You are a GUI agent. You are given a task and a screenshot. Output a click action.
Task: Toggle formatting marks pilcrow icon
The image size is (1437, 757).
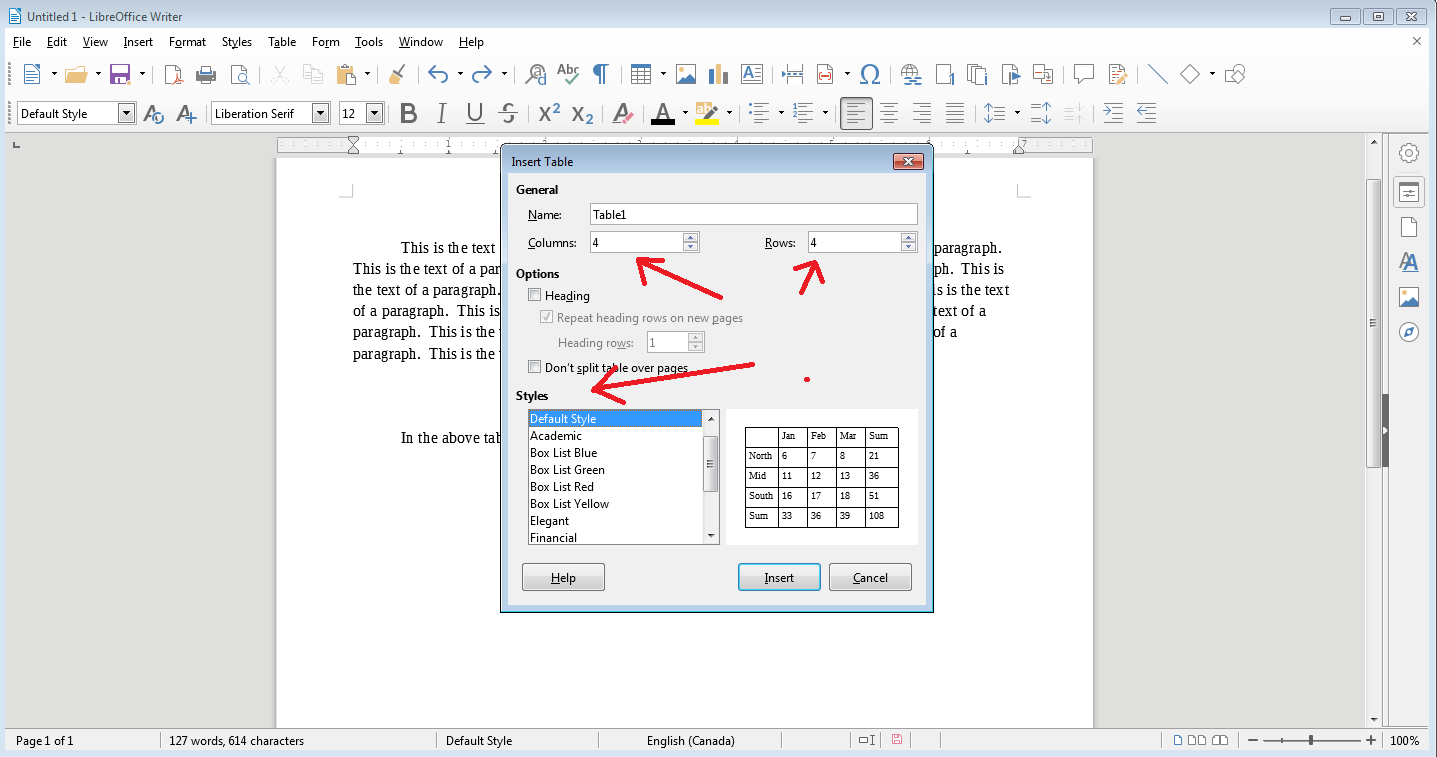point(601,74)
